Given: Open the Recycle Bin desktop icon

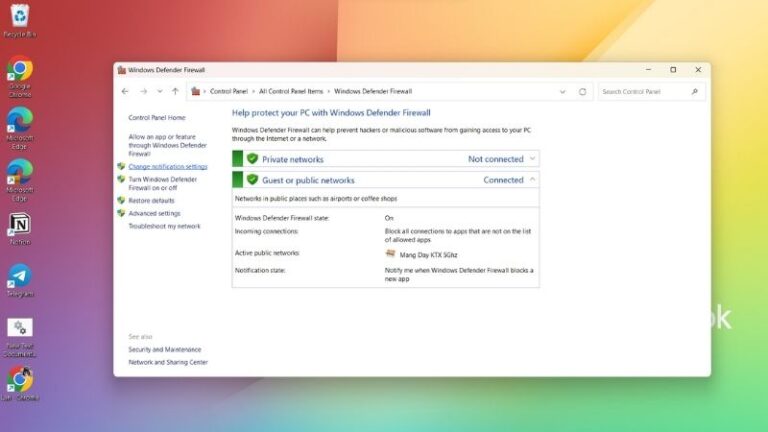Looking at the screenshot, I should [19, 16].
